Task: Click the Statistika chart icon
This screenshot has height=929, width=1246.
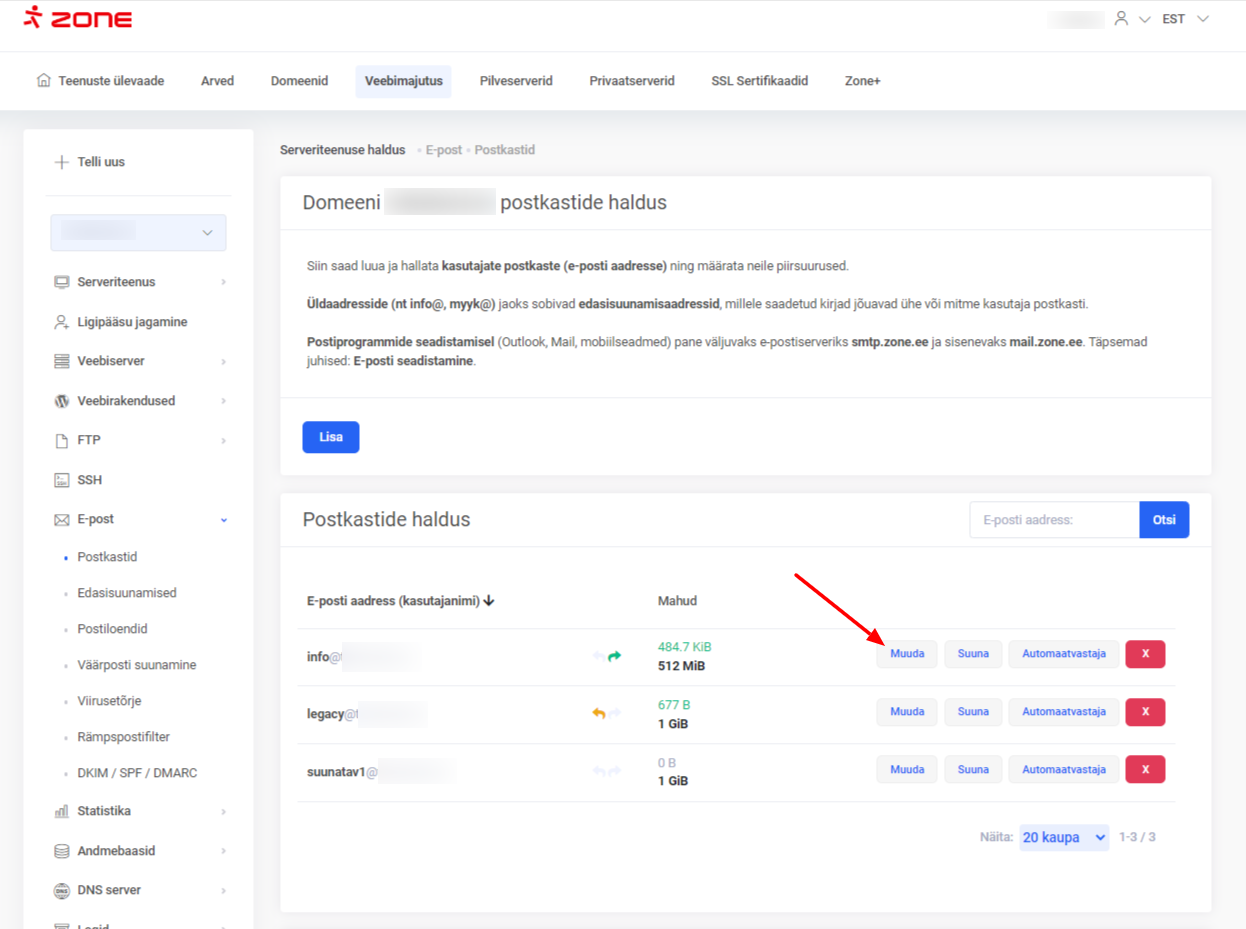Action: pos(62,811)
